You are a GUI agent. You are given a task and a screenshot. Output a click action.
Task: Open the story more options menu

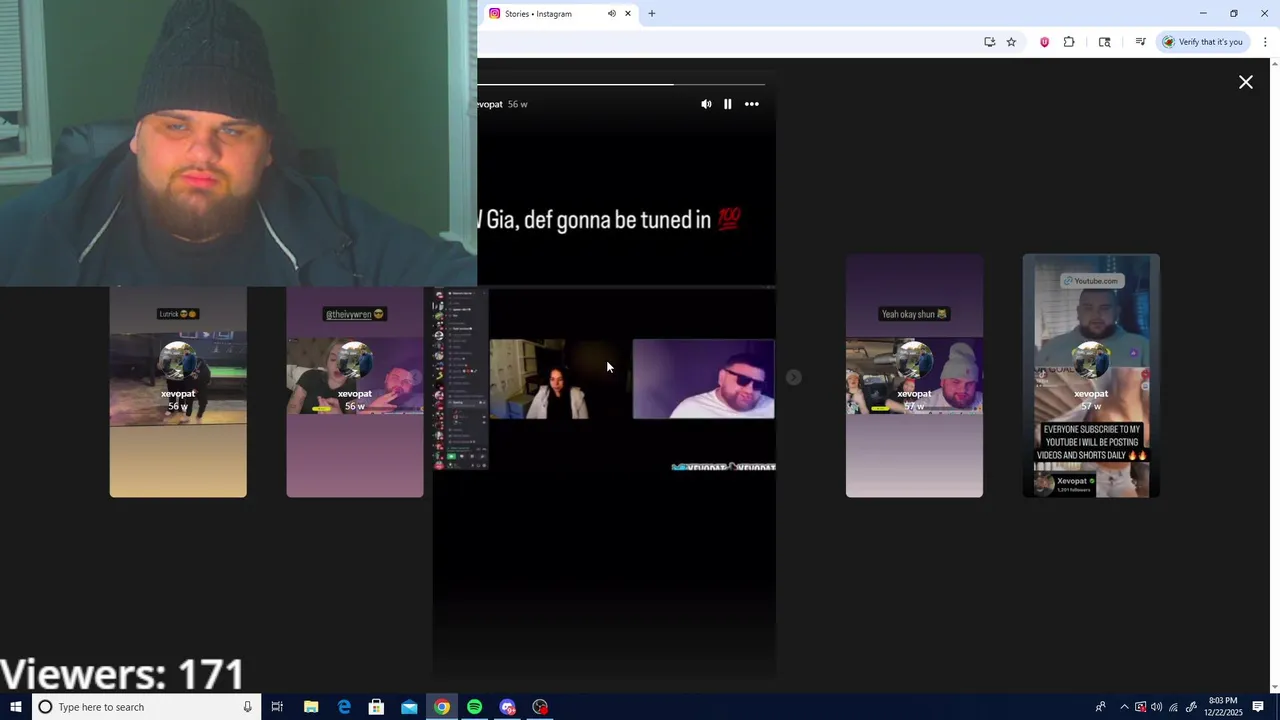coord(752,104)
